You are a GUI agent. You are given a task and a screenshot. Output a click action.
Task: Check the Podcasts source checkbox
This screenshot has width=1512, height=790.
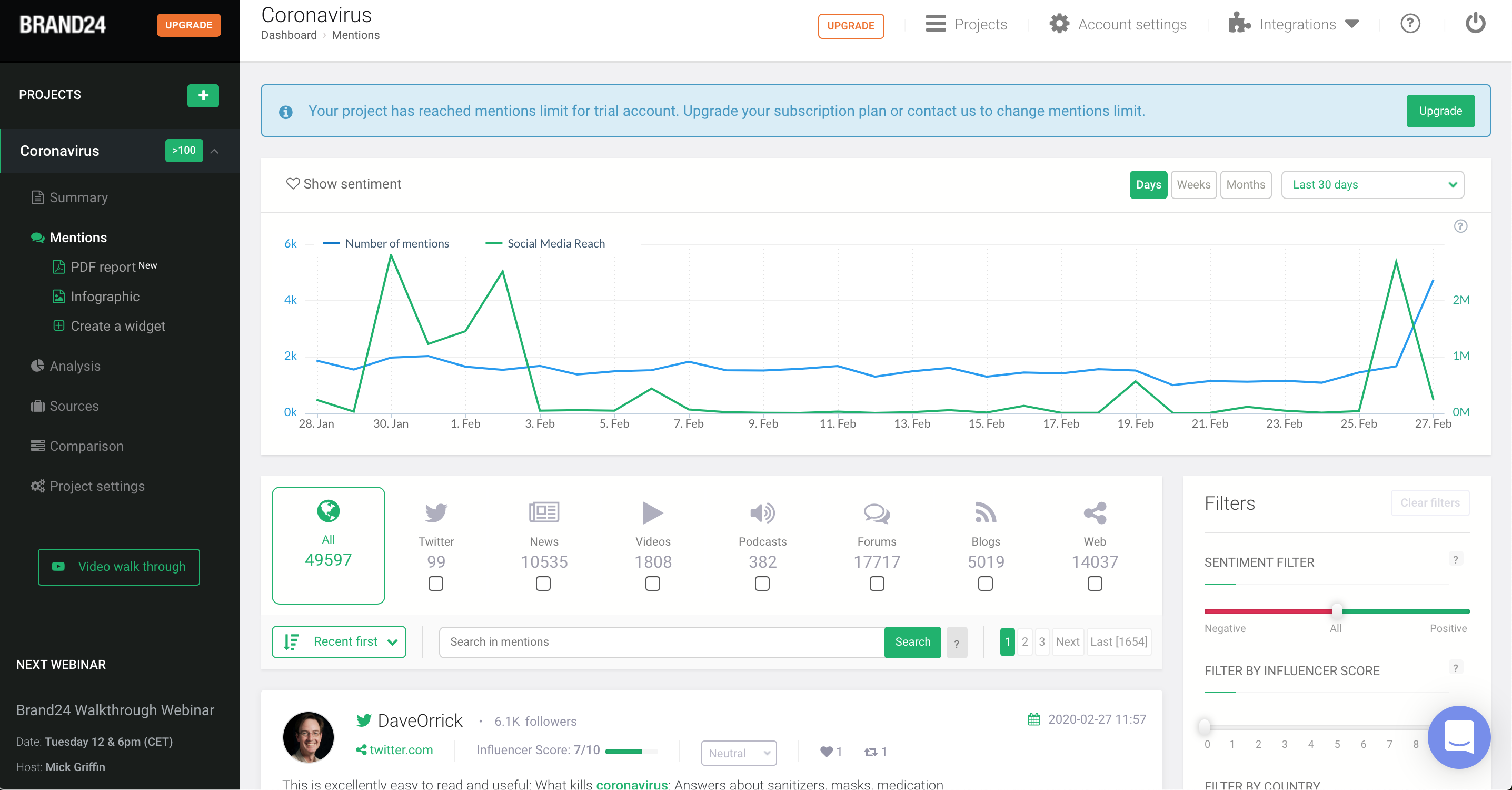click(x=762, y=584)
